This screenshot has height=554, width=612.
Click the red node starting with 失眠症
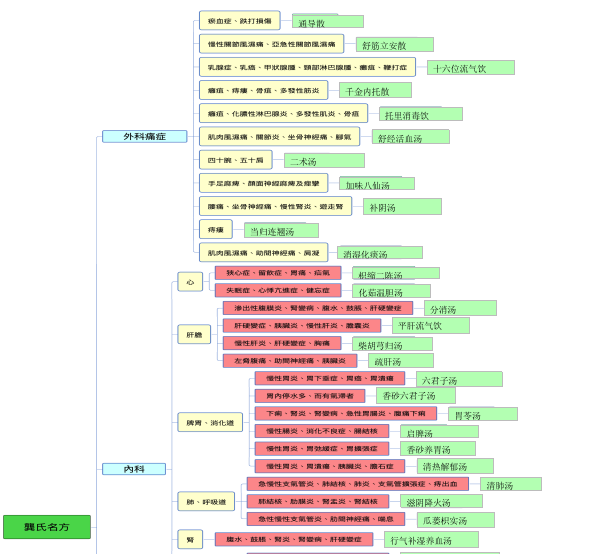(x=278, y=290)
